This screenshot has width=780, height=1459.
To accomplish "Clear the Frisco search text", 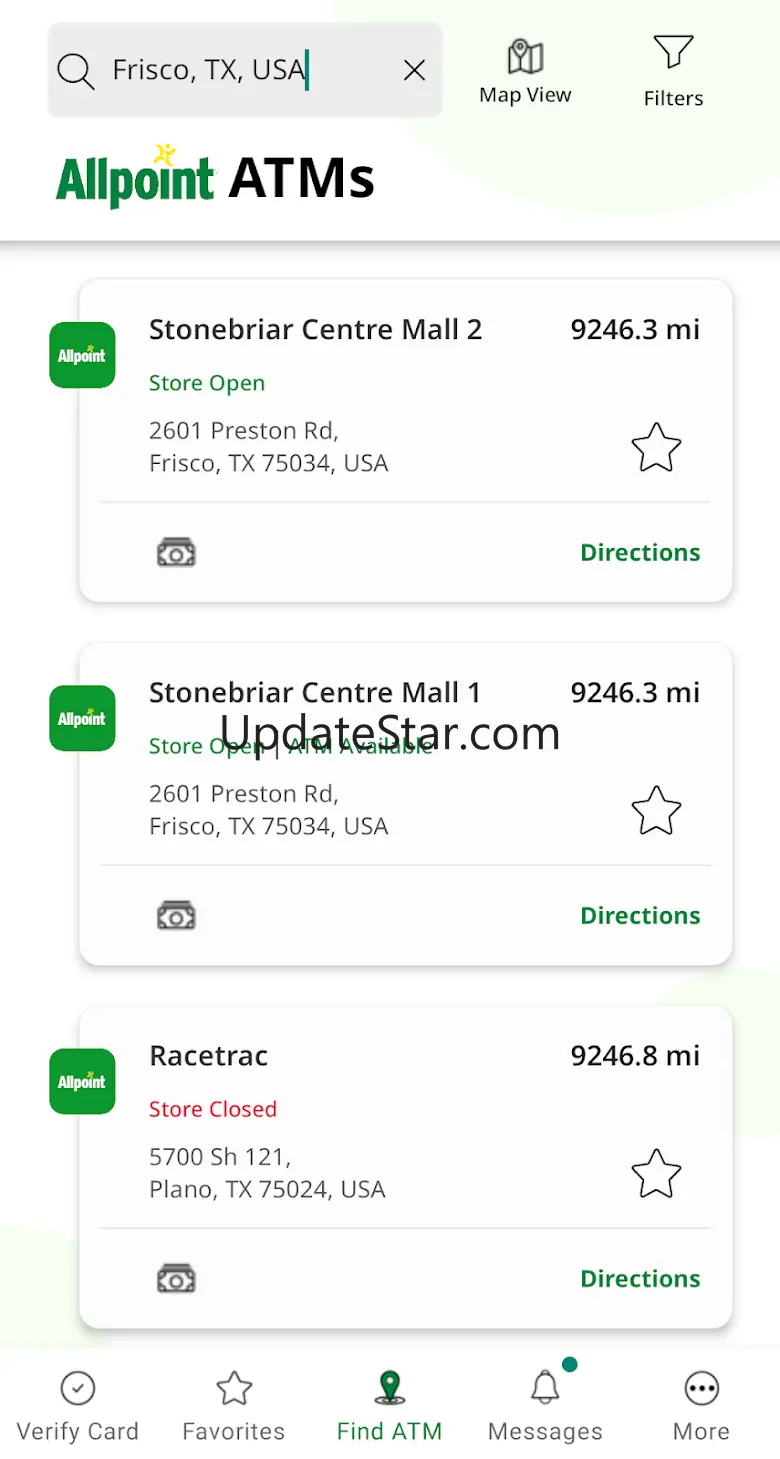I will 414,70.
